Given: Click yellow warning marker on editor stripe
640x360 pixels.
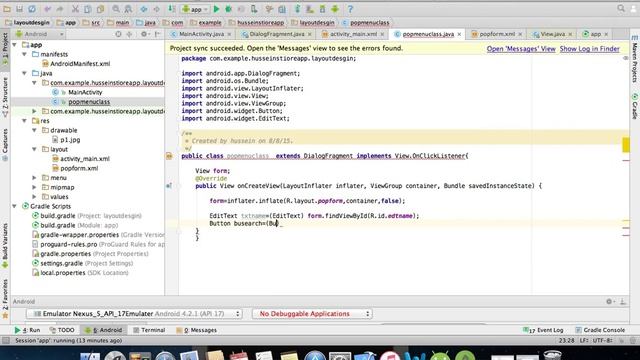Looking at the screenshot, I should (x=626, y=145).
